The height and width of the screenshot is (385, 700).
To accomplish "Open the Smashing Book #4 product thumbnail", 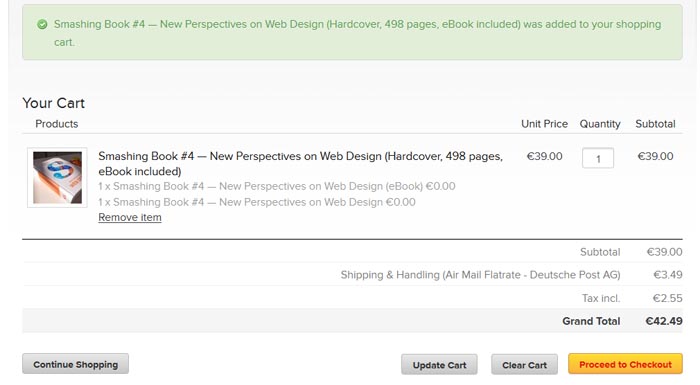I will tap(57, 178).
